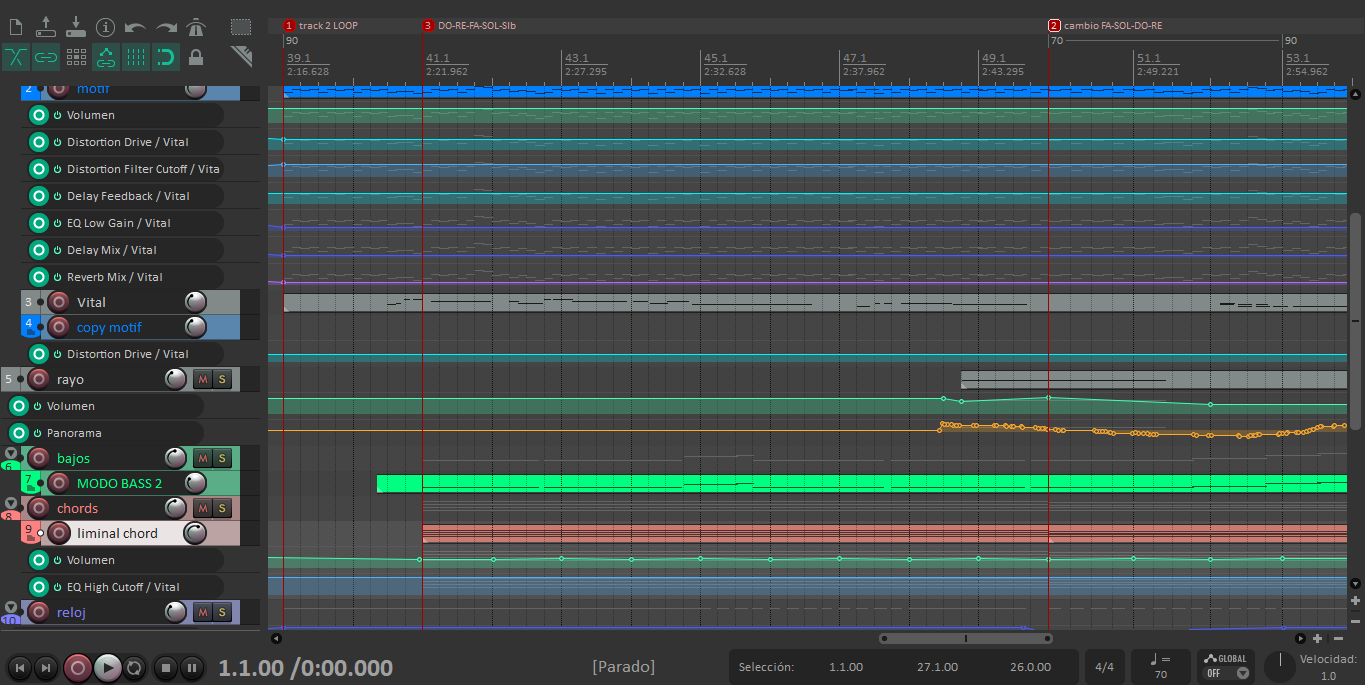Start playback with Play button

[x=108, y=668]
